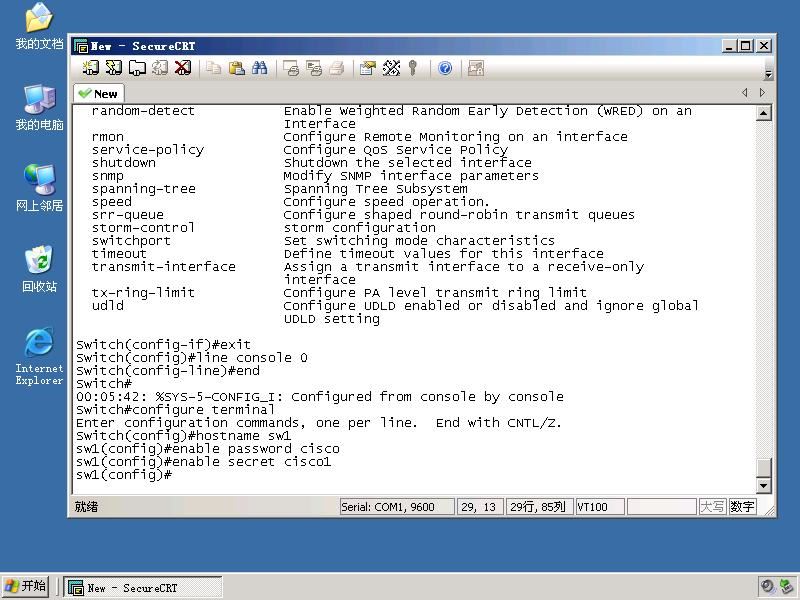Click the greyed printer icon
This screenshot has height=600, width=800.
pos(337,68)
